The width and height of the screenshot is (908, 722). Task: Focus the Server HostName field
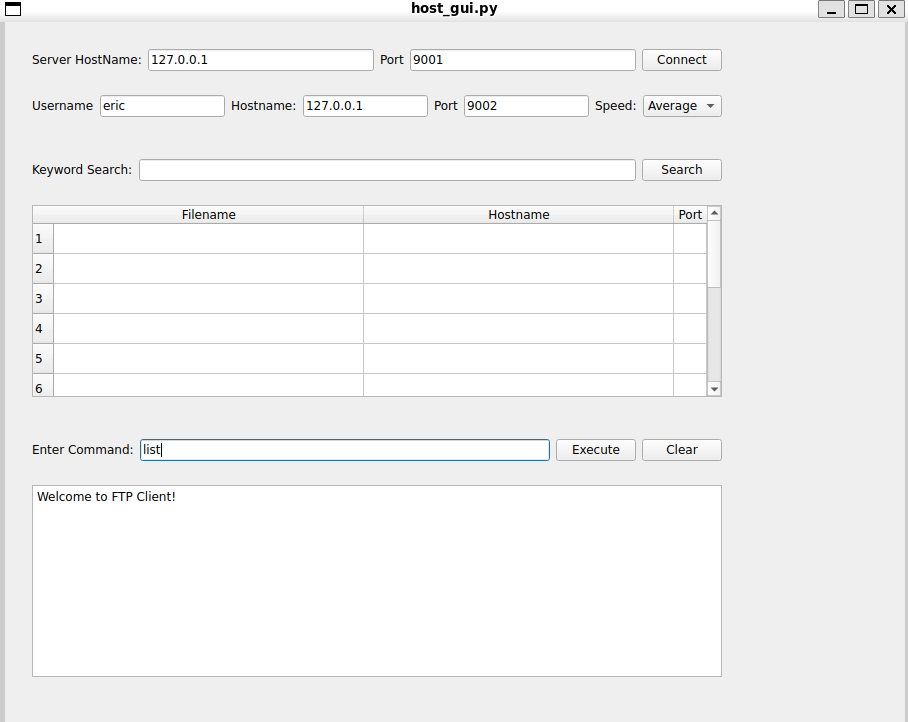(260, 60)
